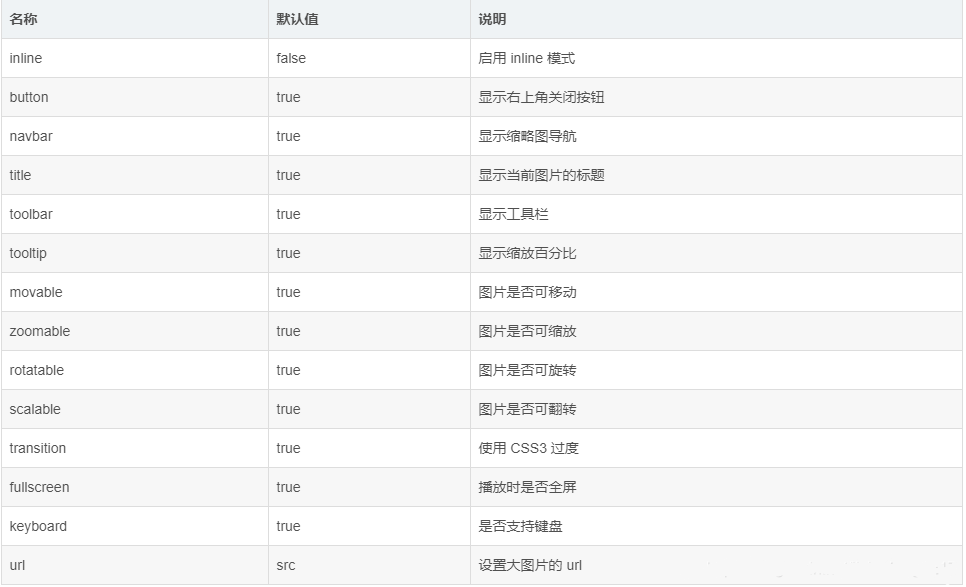
Task: Click the 名称 column header
Action: tap(23, 19)
